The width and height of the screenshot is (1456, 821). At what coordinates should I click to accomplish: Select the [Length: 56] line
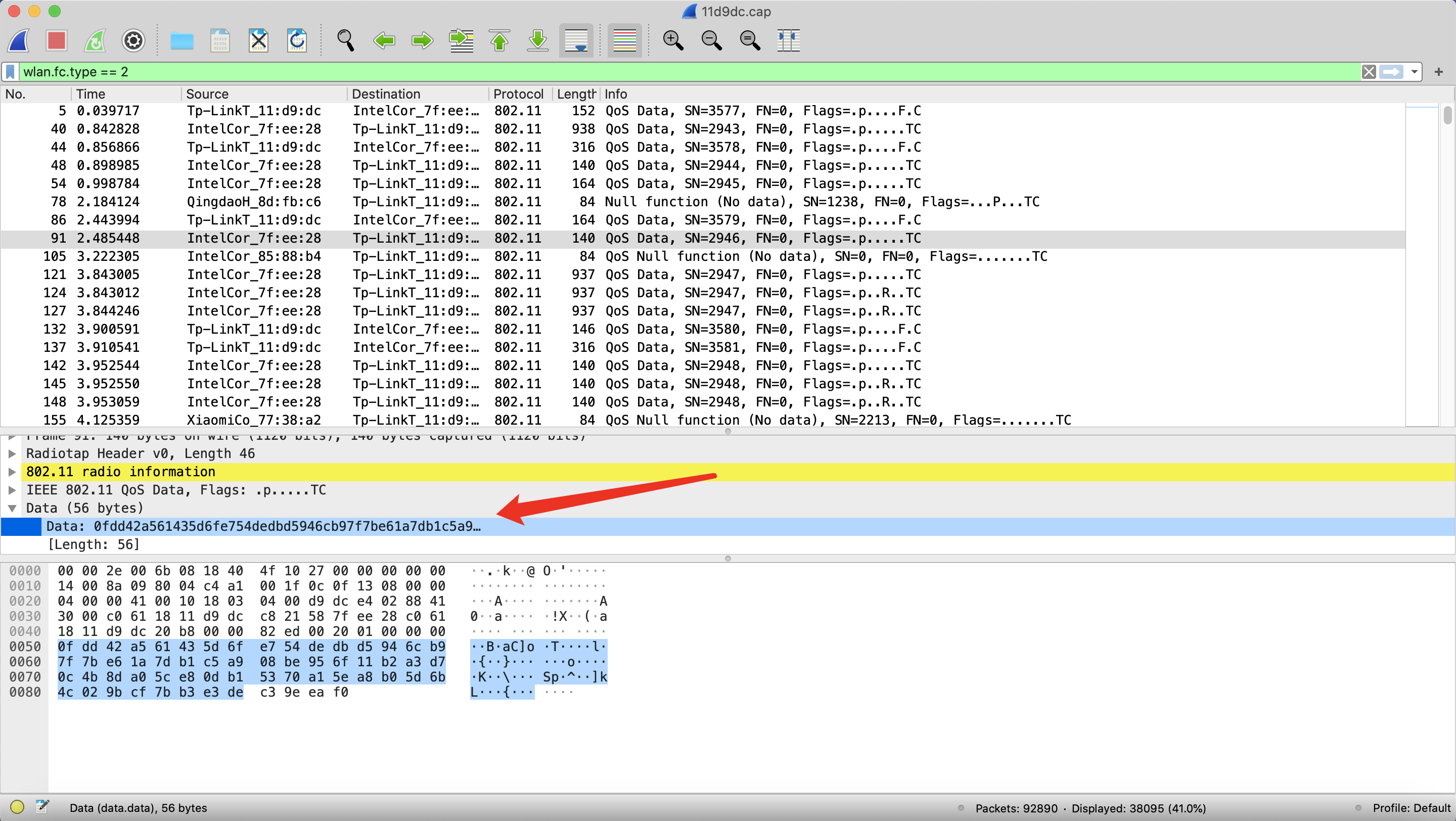(x=728, y=544)
